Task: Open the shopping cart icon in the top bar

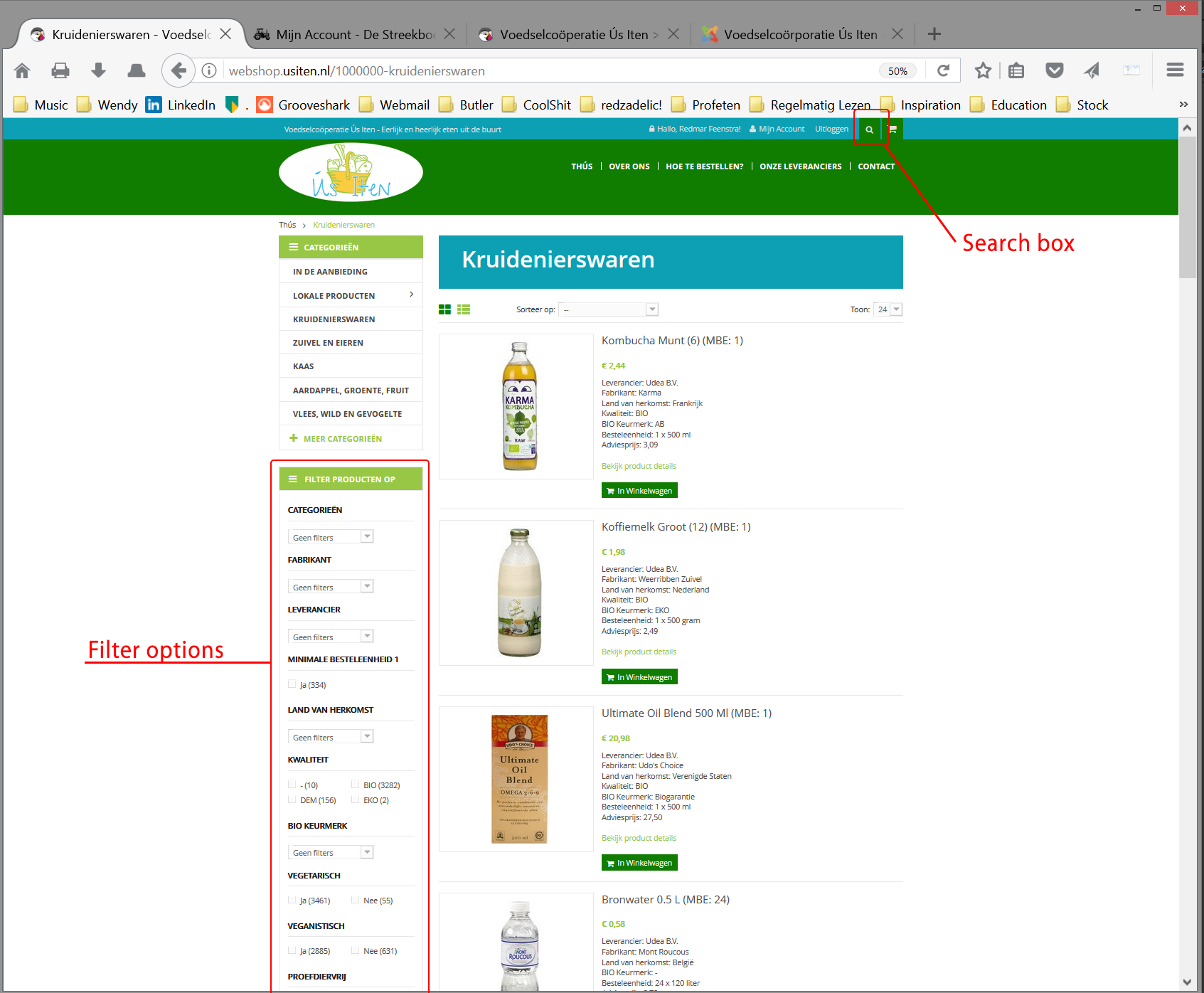Action: pyautogui.click(x=893, y=129)
